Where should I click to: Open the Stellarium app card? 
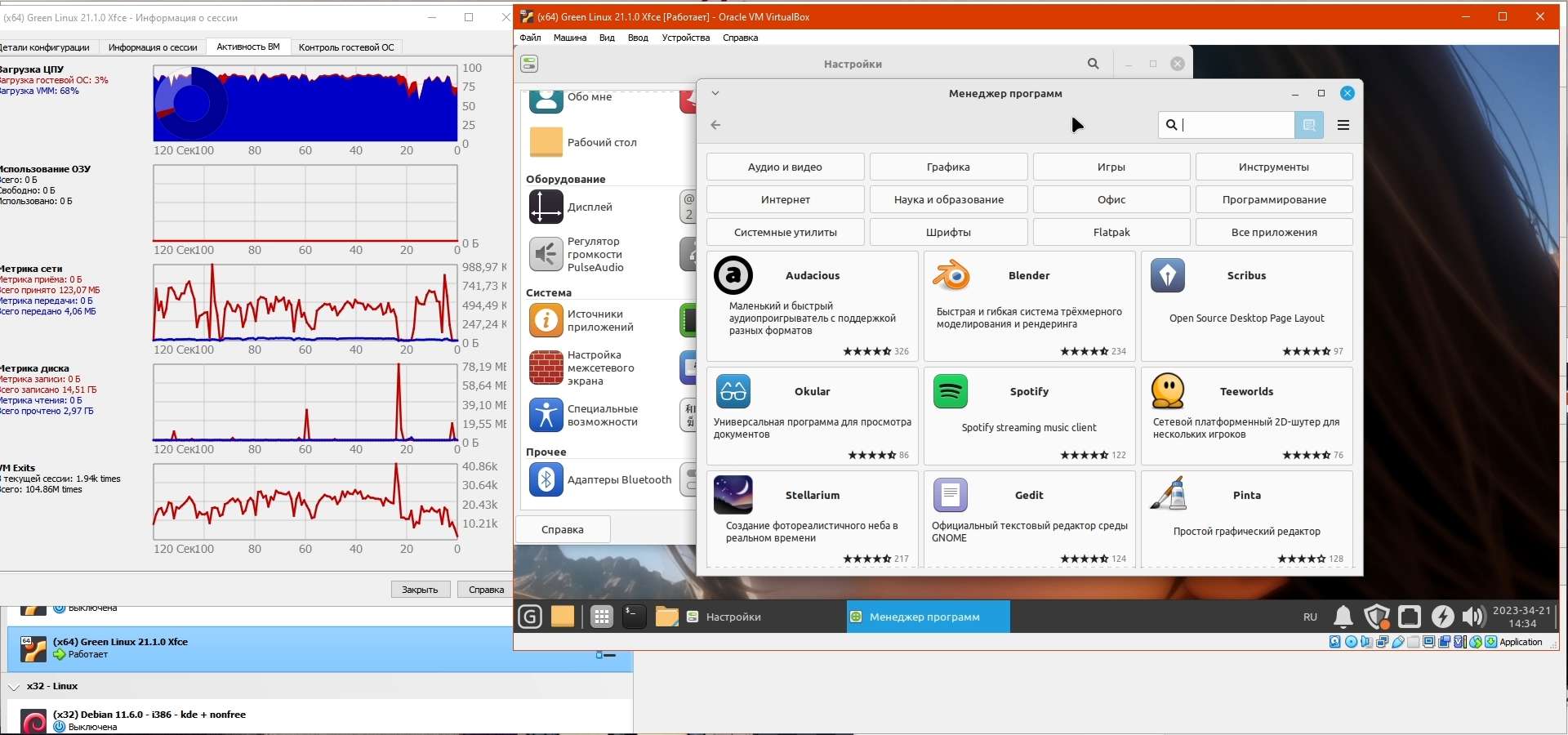812,519
